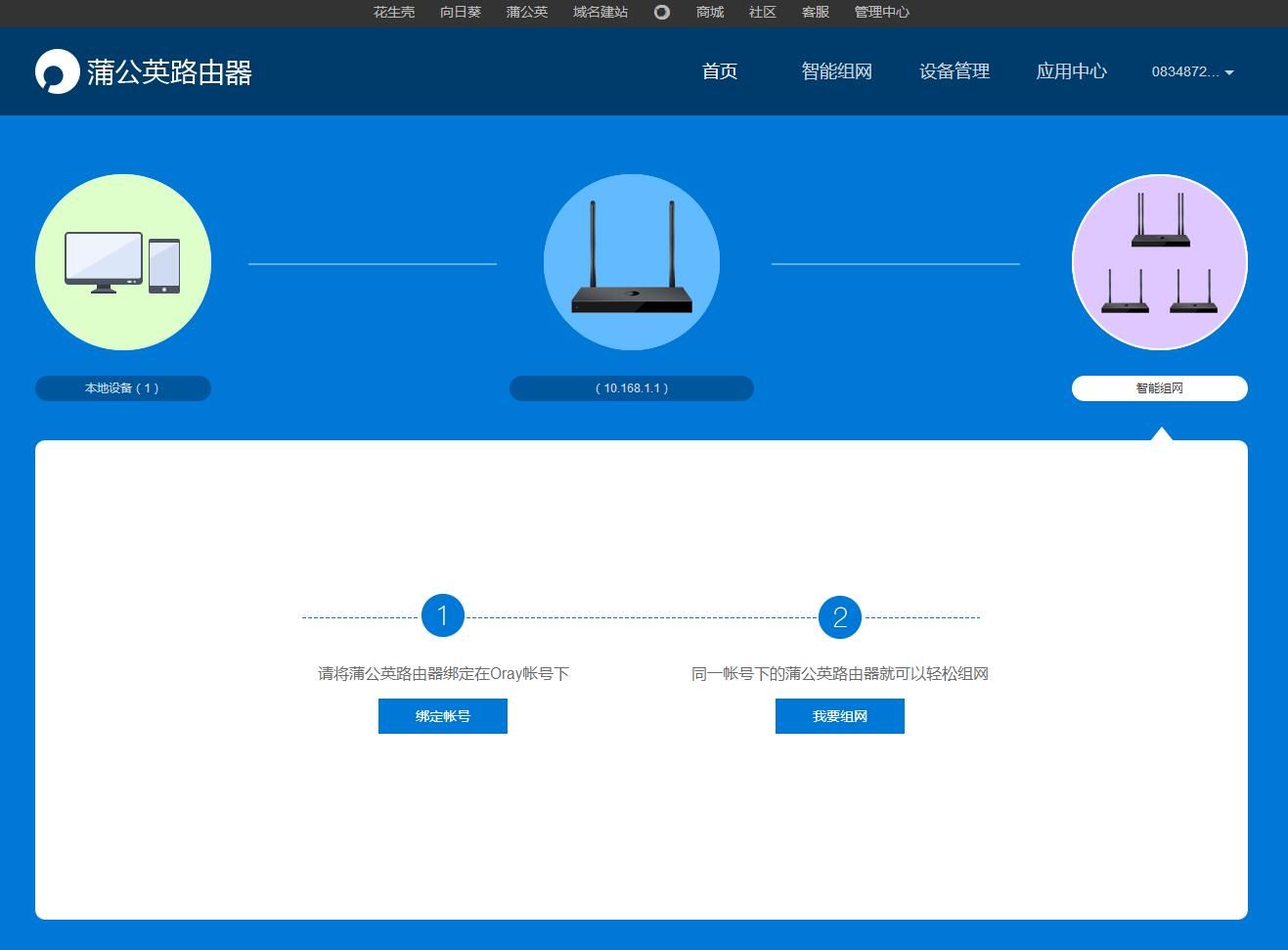The height and width of the screenshot is (950, 1288).
Task: Click the 蒲公英 top link
Action: pos(527,13)
